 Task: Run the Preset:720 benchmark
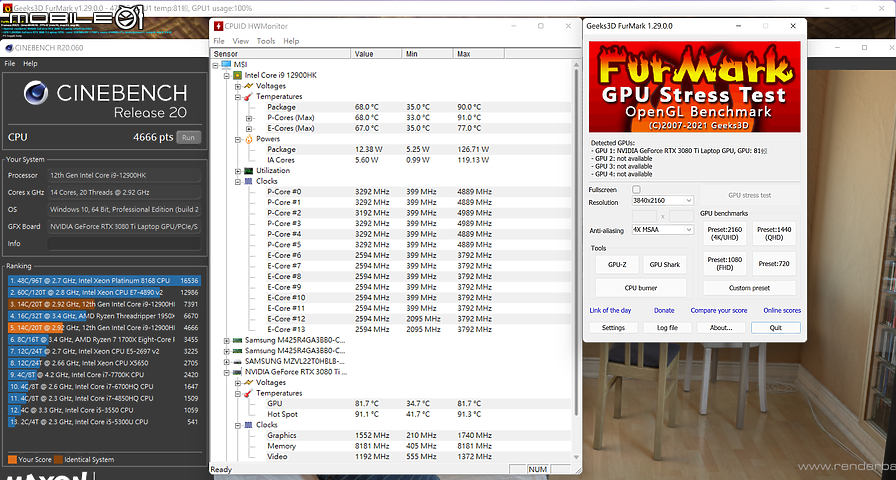tap(774, 263)
